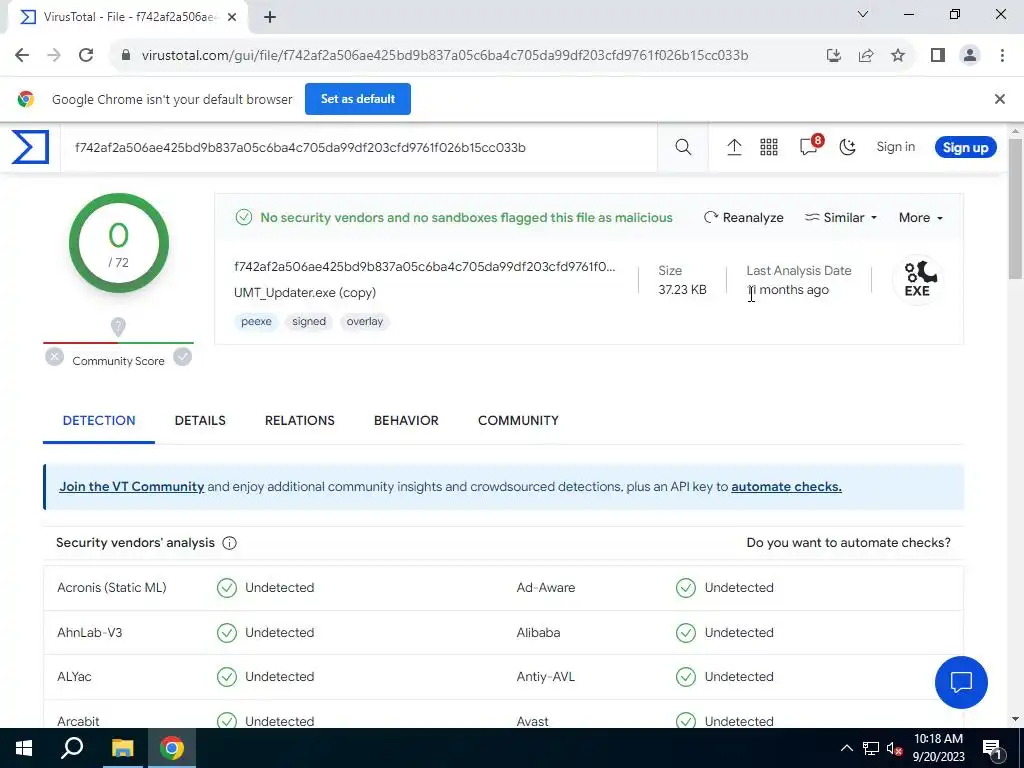The height and width of the screenshot is (768, 1024).
Task: Click the community score question marker
Action: tap(118, 327)
